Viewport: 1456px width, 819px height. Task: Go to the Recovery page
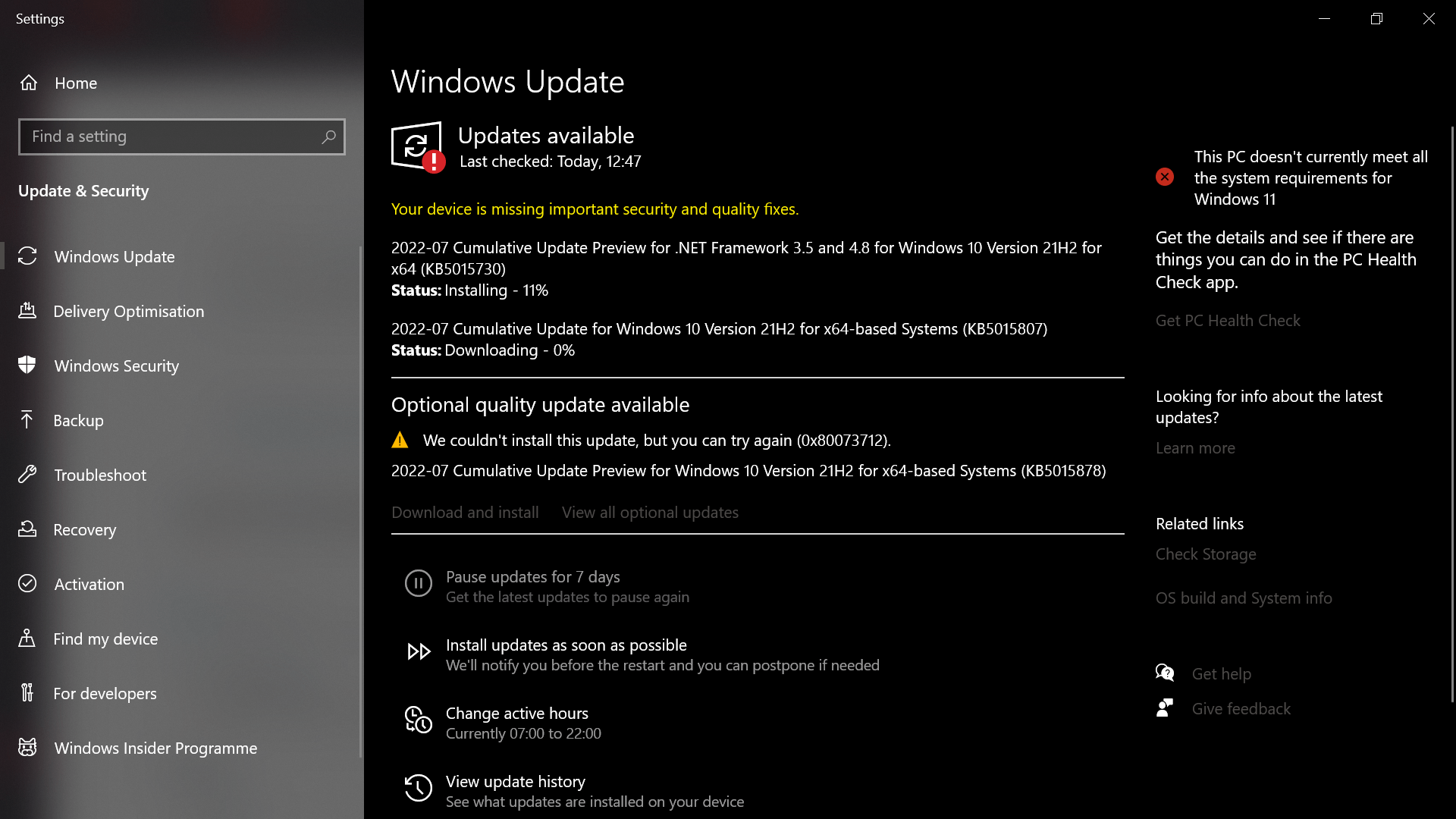coord(182,529)
